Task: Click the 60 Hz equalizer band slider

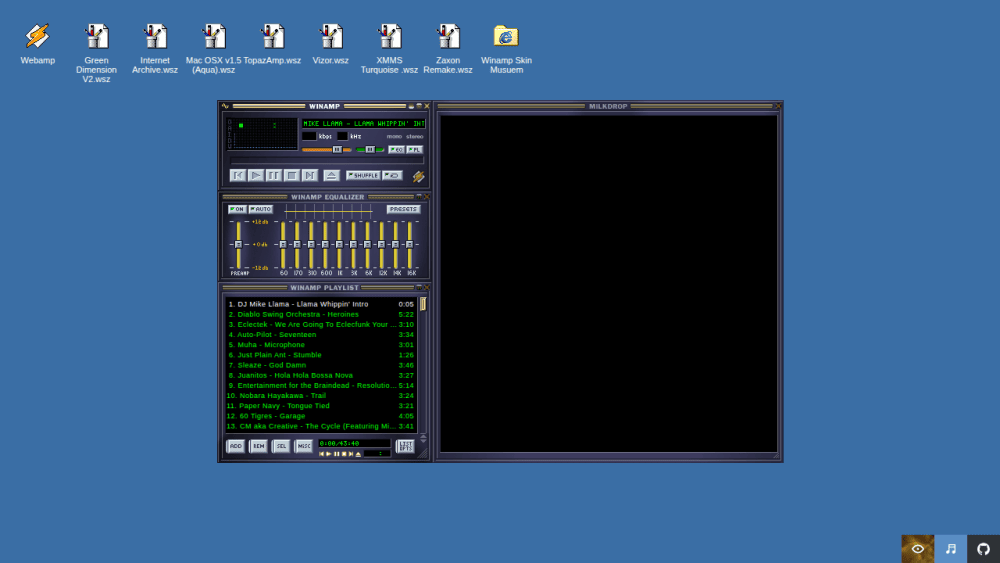Action: pos(283,245)
